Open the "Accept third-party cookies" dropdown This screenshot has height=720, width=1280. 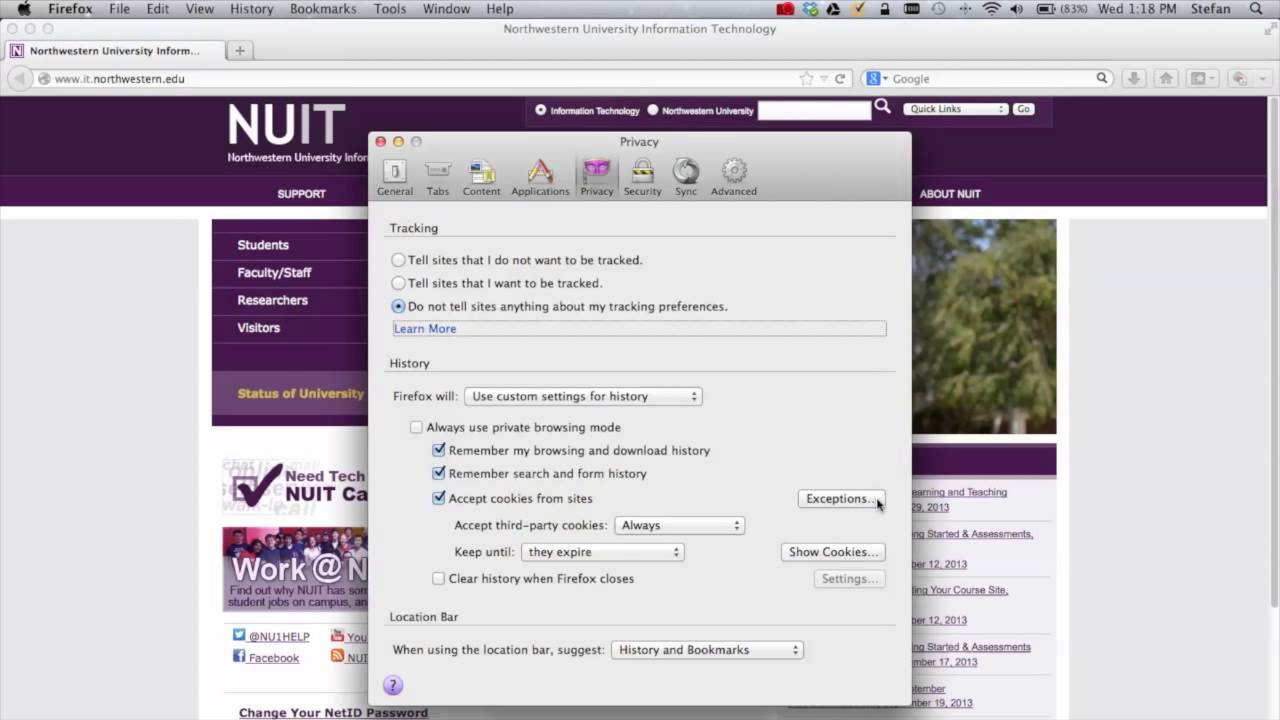click(x=680, y=525)
